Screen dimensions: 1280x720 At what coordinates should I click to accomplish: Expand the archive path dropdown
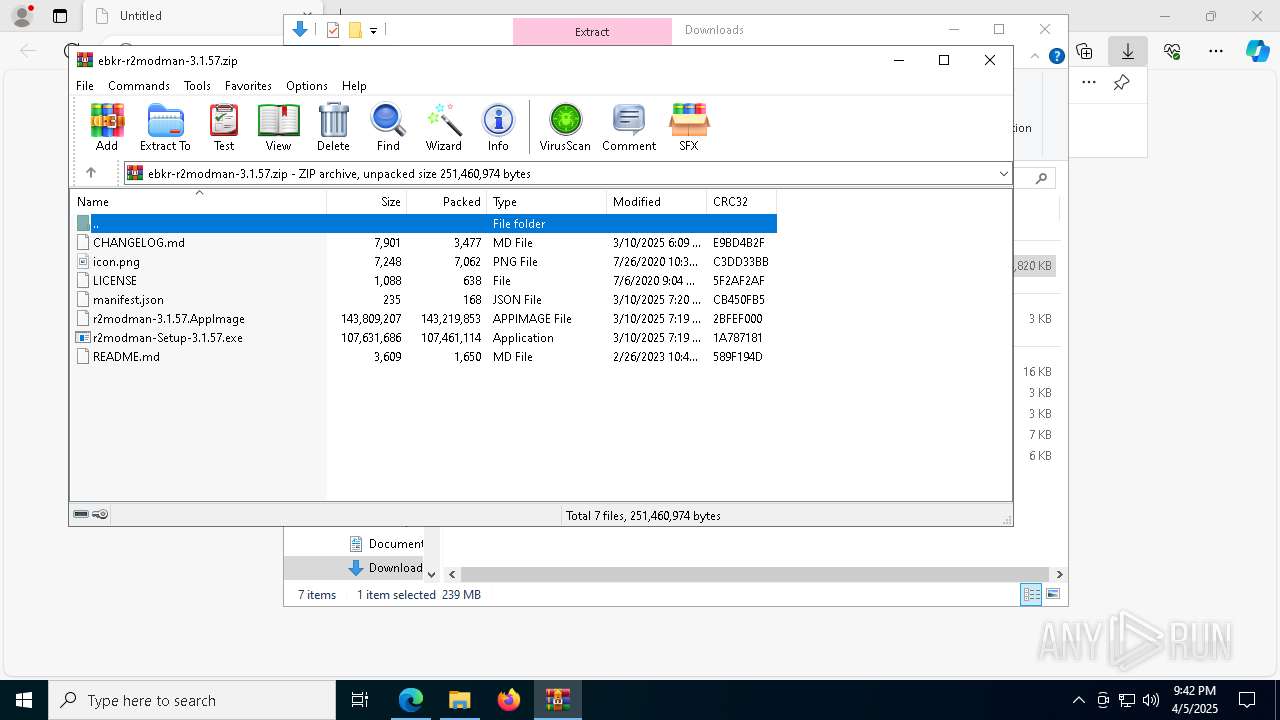click(x=1003, y=174)
